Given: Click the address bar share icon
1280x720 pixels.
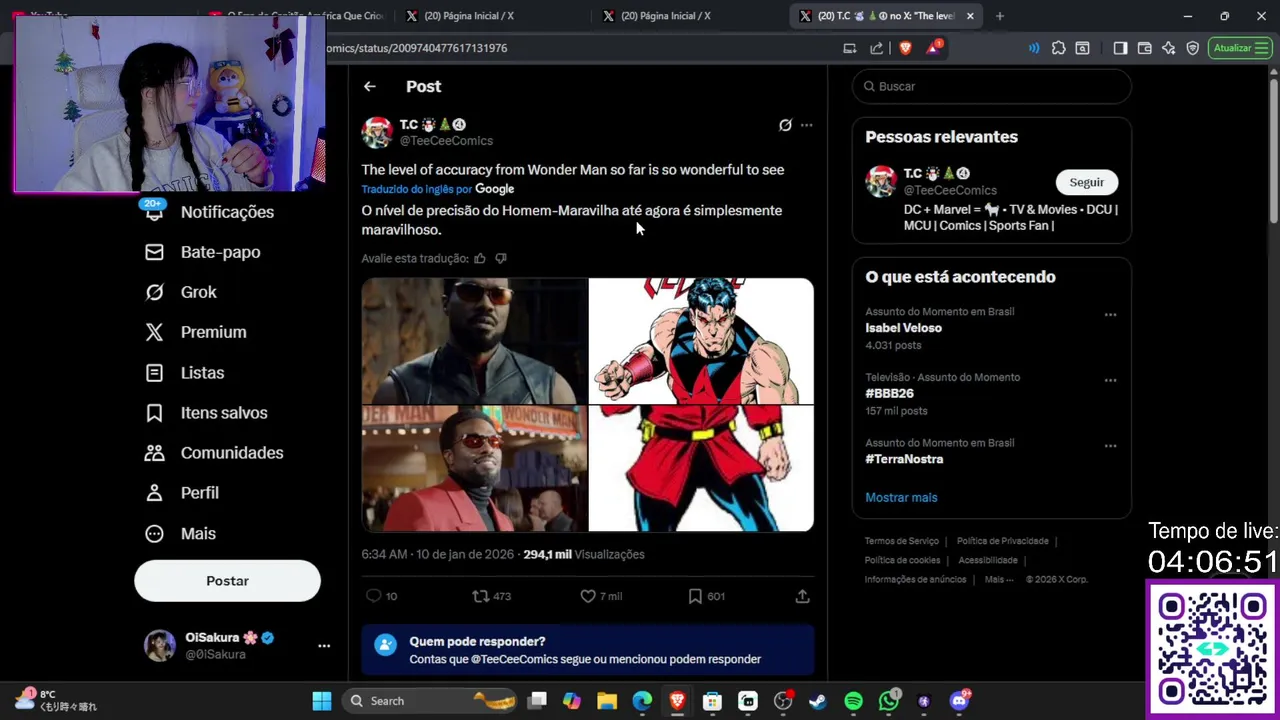Looking at the screenshot, I should [x=877, y=48].
